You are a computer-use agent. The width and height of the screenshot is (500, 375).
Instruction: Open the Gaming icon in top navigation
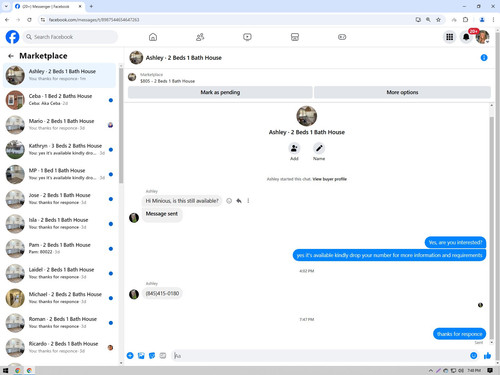tap(342, 37)
